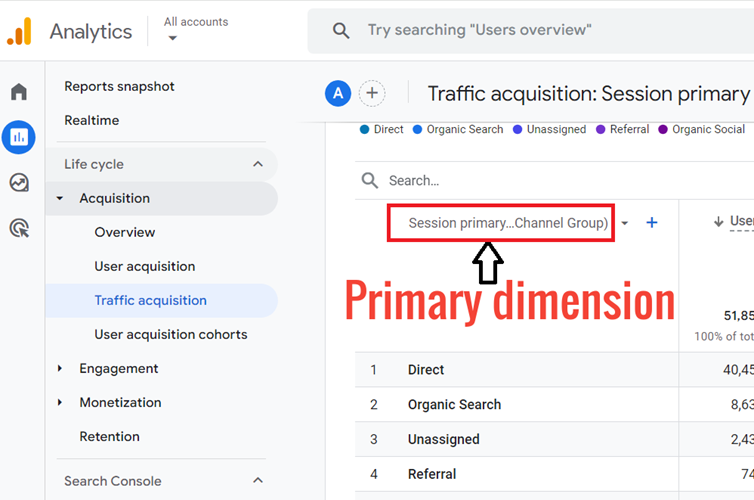Open the All accounts dropdown
This screenshot has height=500, width=754.
(x=196, y=29)
